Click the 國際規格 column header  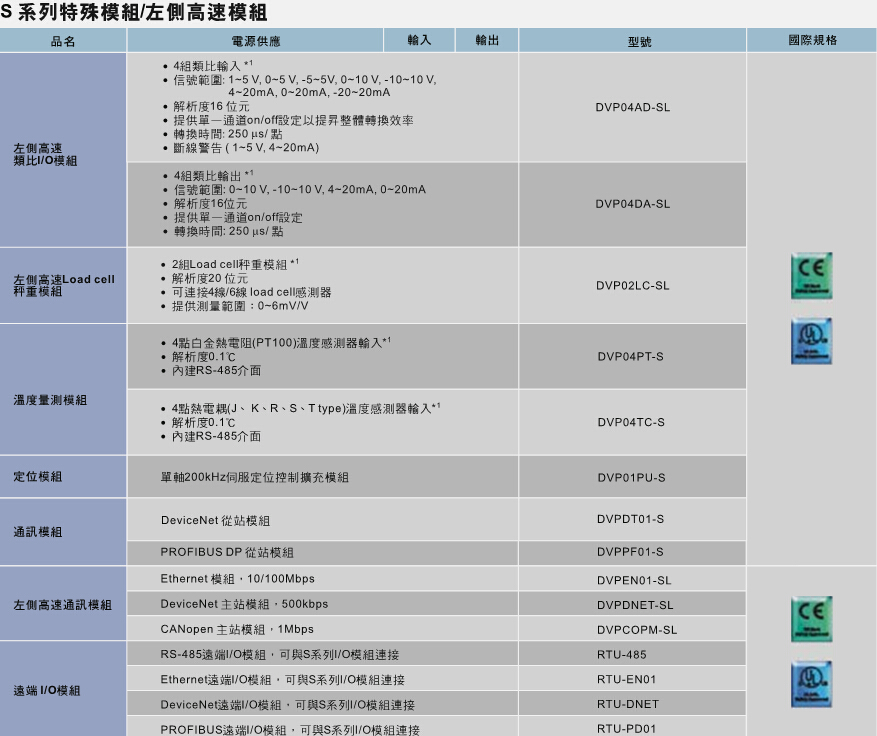click(x=812, y=41)
